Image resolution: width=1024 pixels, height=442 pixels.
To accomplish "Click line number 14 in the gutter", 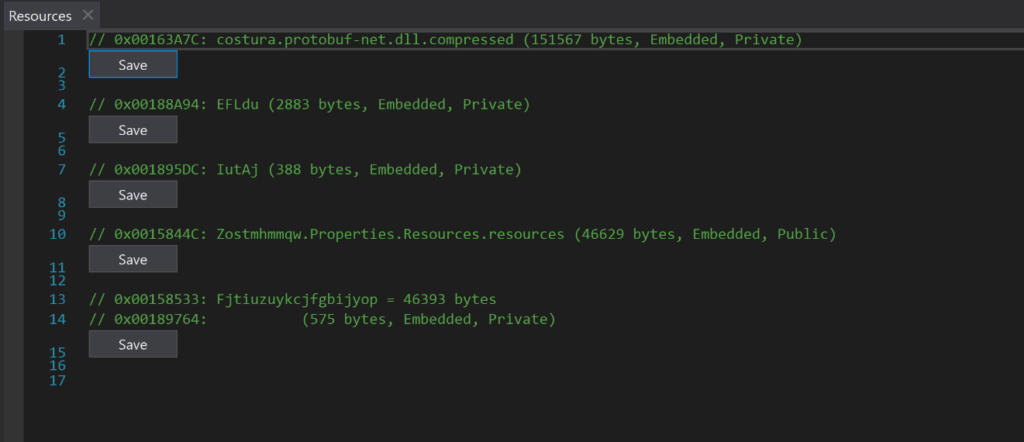I will 58,319.
